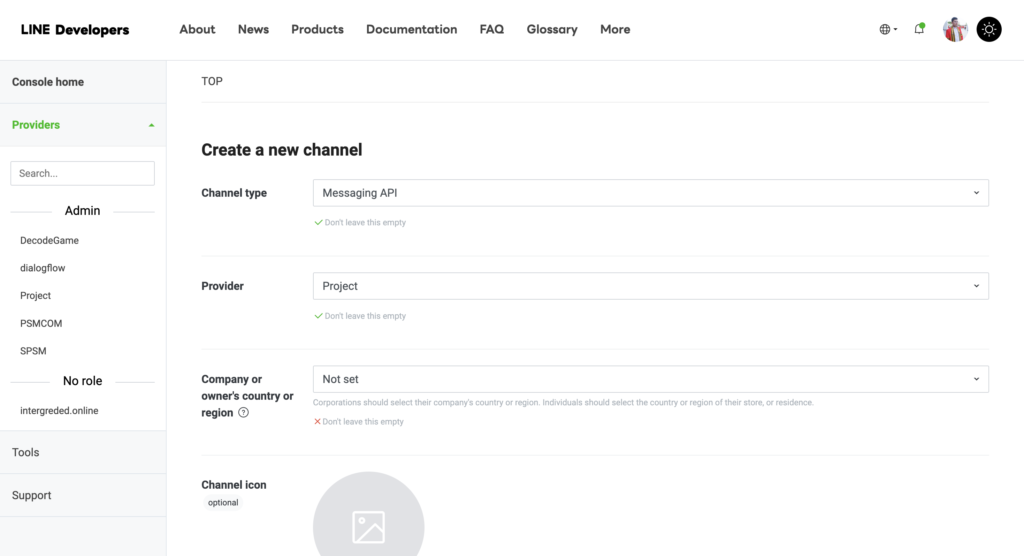Click the LINE Developers logo

pyautogui.click(x=75, y=29)
